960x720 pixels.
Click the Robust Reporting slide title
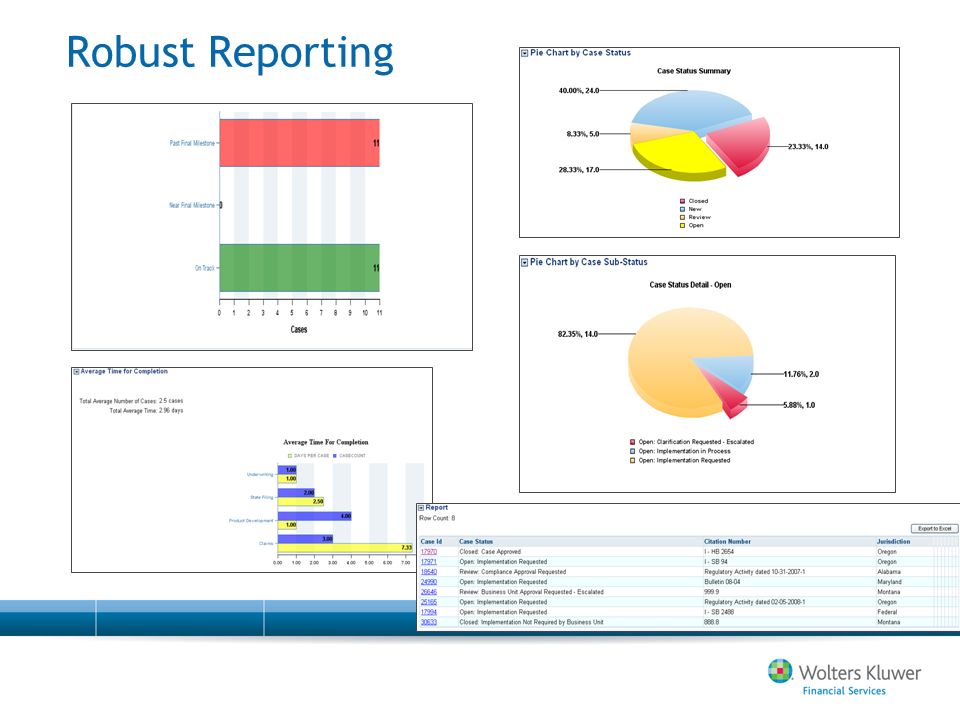[230, 53]
